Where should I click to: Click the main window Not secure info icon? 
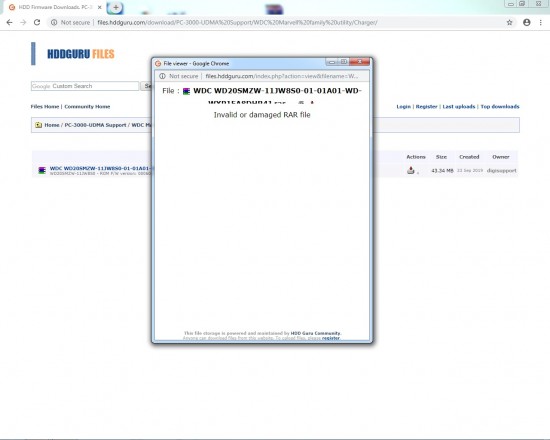point(54,22)
